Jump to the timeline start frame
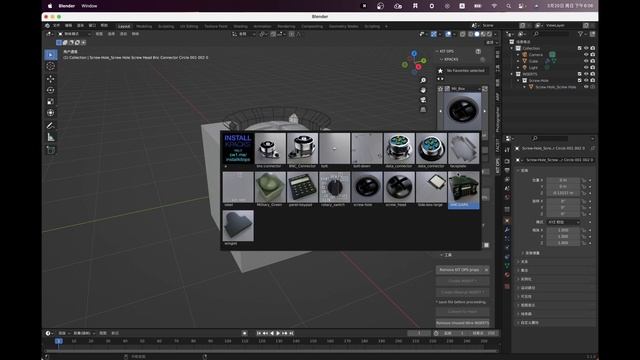Viewport: 640px width, 360px height. tap(259, 333)
